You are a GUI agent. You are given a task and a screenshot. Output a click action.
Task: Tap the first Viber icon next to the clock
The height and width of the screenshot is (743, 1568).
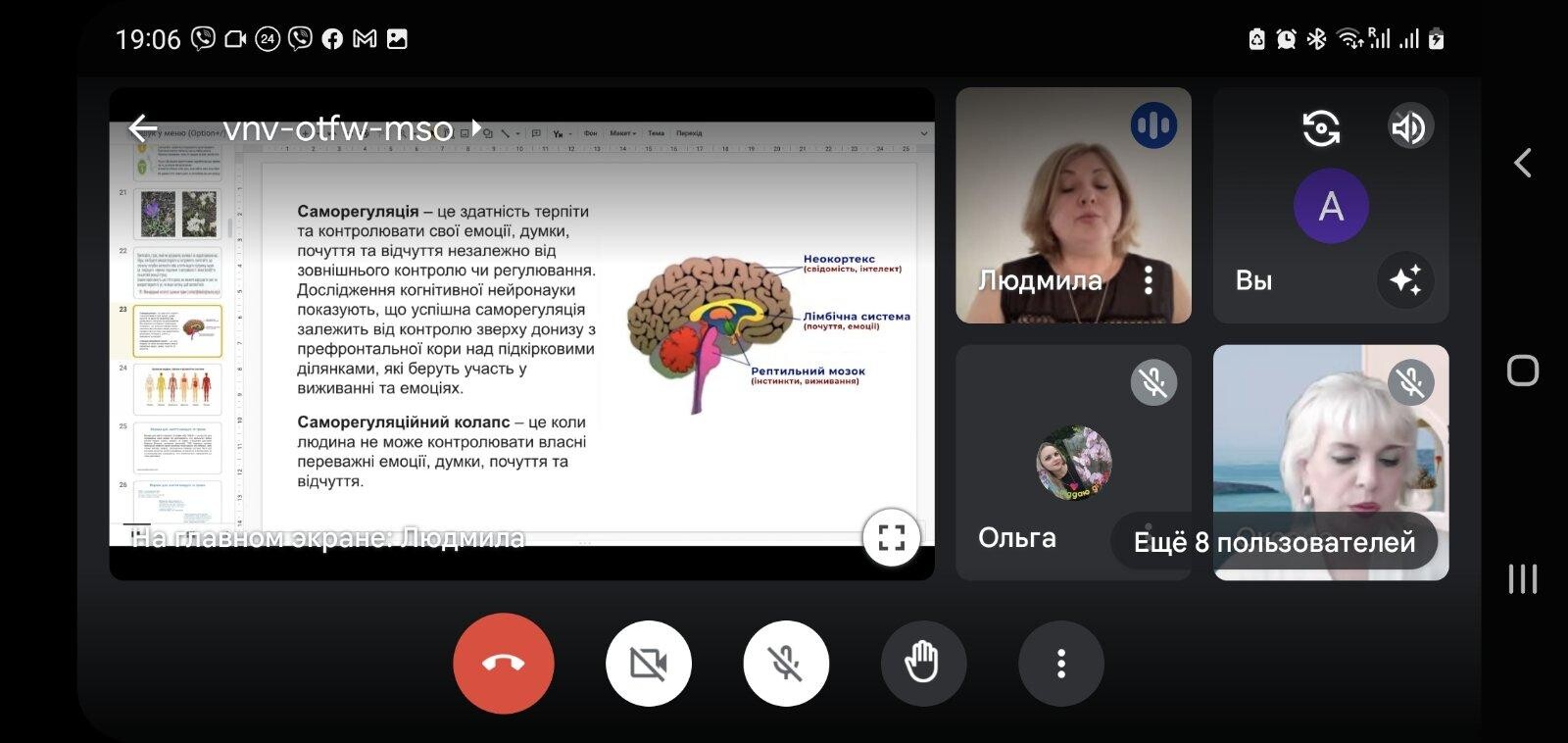click(x=203, y=39)
